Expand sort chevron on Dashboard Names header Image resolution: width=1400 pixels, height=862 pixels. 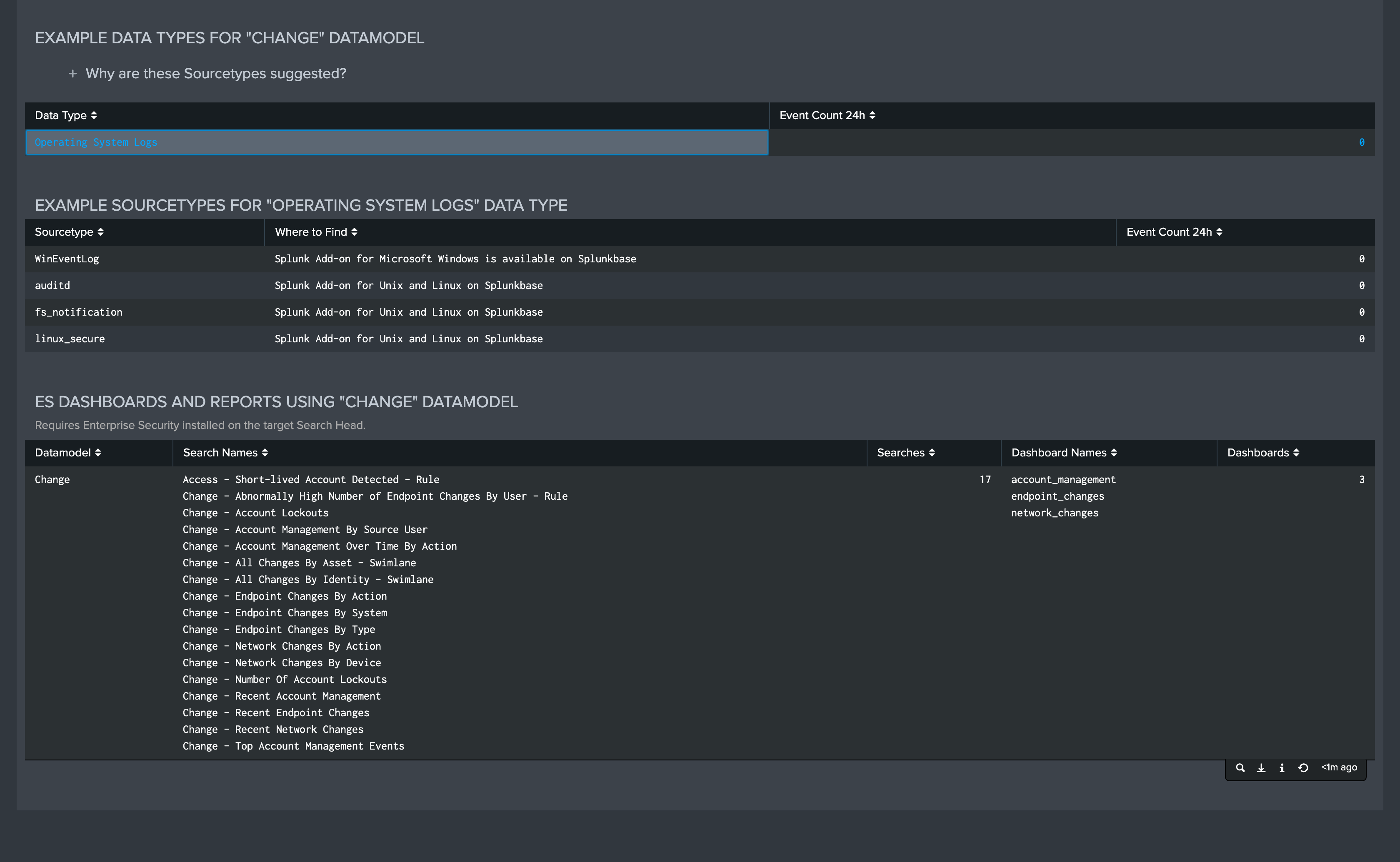click(x=1114, y=452)
